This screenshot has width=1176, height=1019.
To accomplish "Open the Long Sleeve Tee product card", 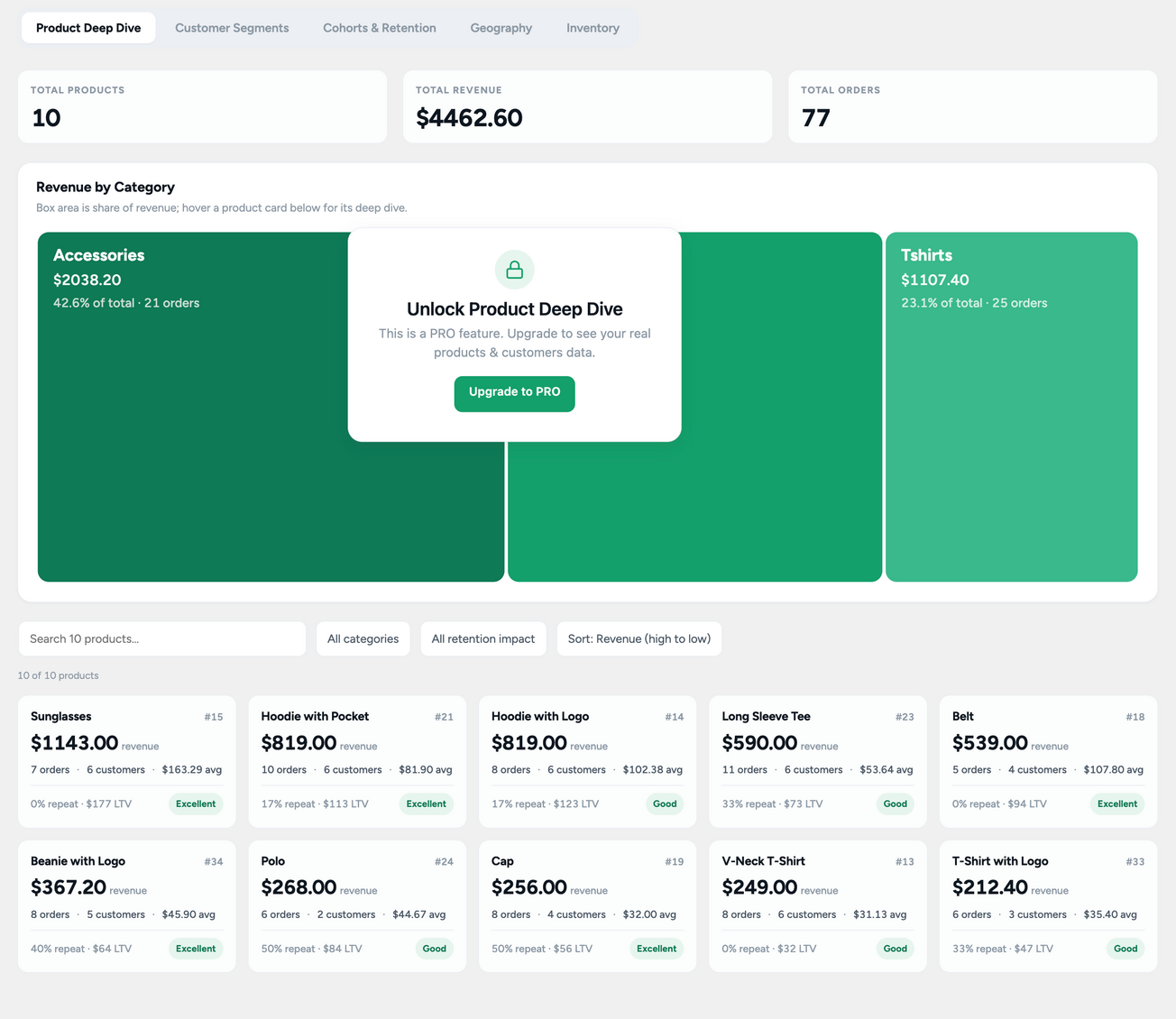I will pyautogui.click(x=818, y=761).
